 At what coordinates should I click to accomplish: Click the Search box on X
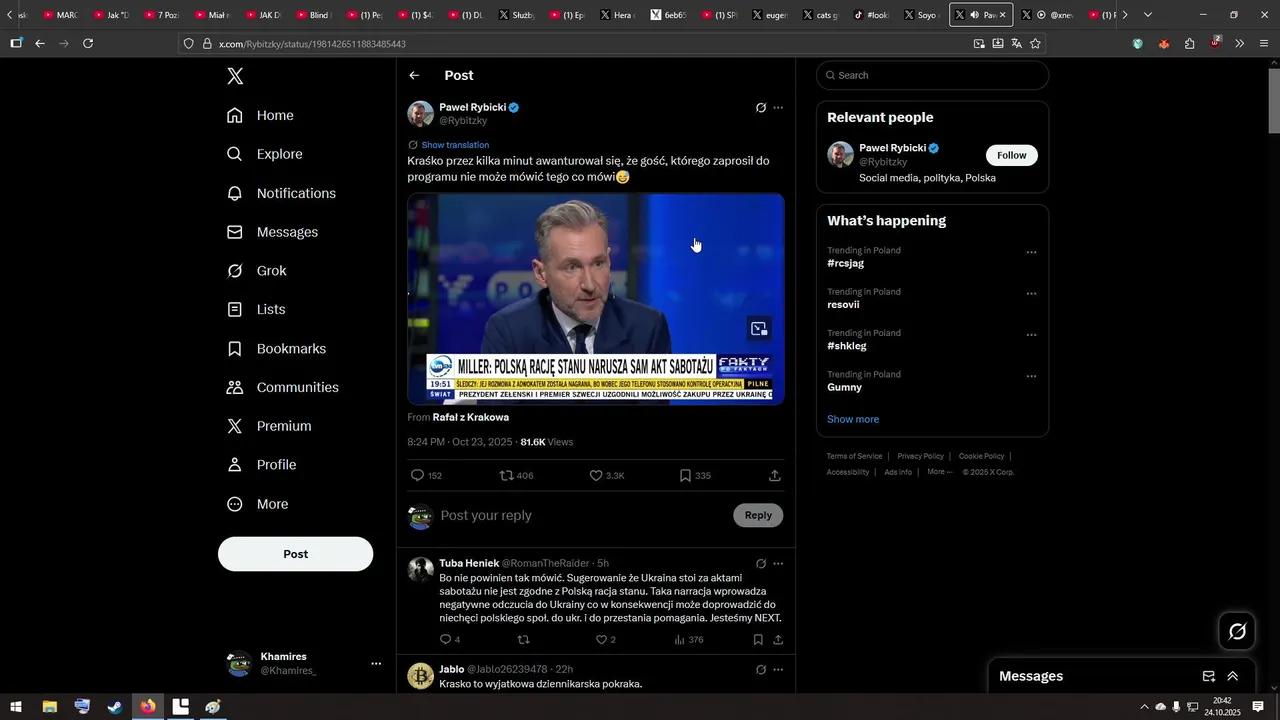point(932,75)
